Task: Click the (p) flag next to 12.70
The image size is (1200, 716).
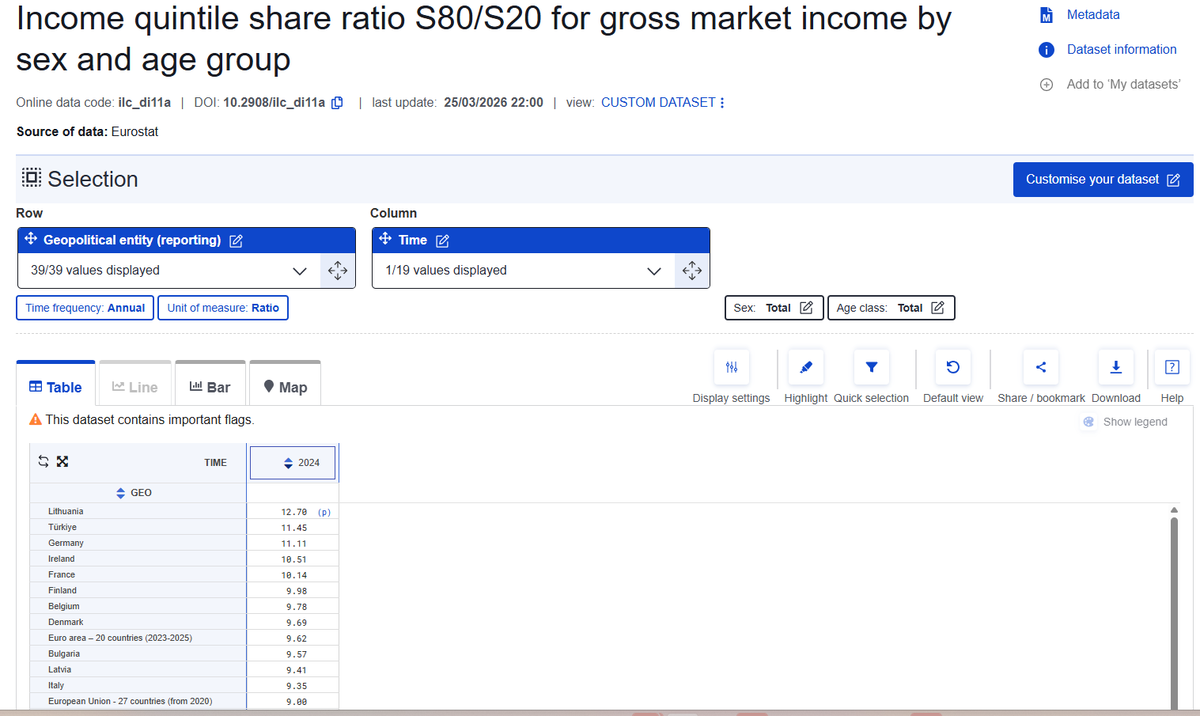Action: 324,511
